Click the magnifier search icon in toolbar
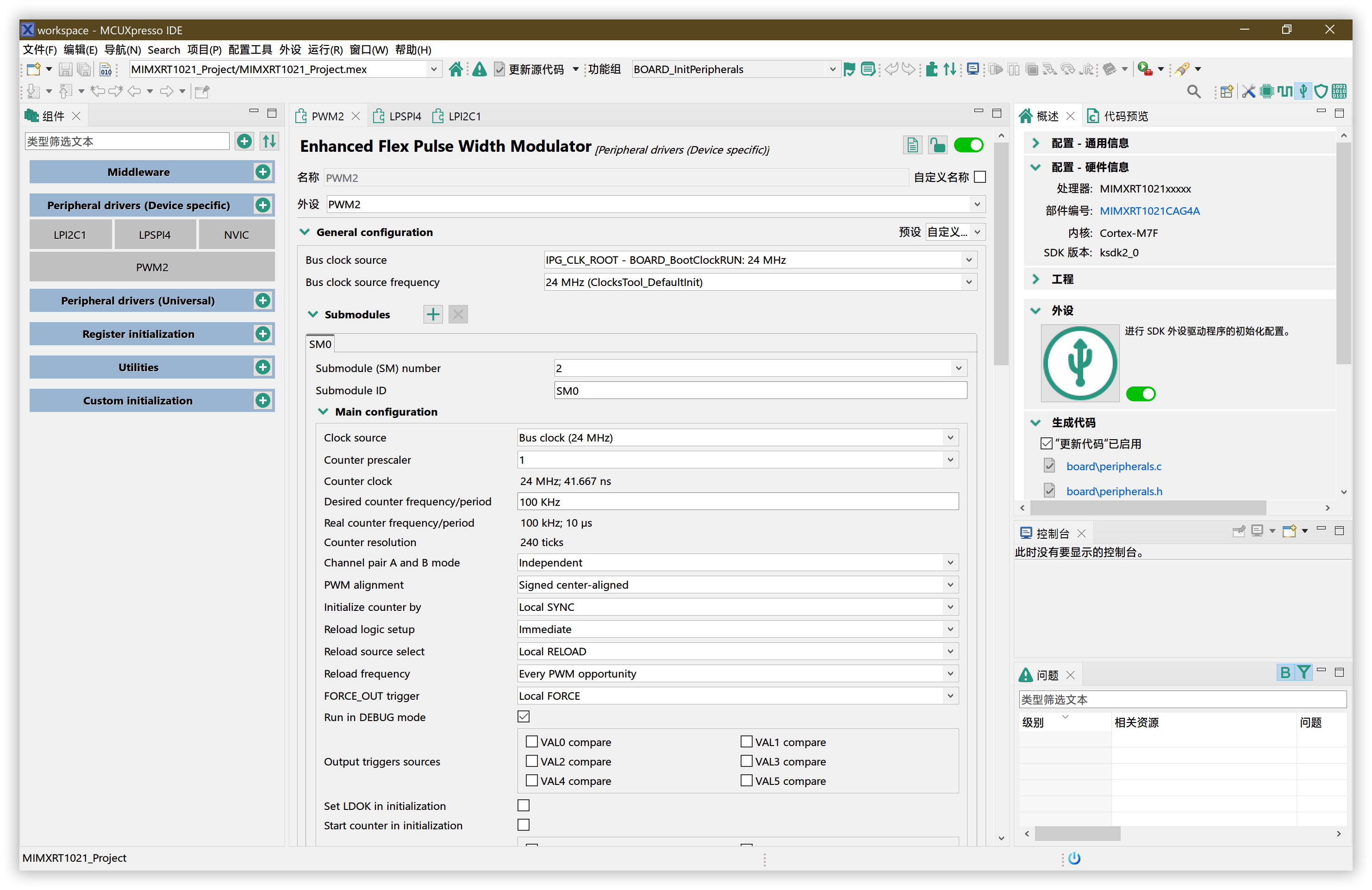 click(x=1194, y=91)
